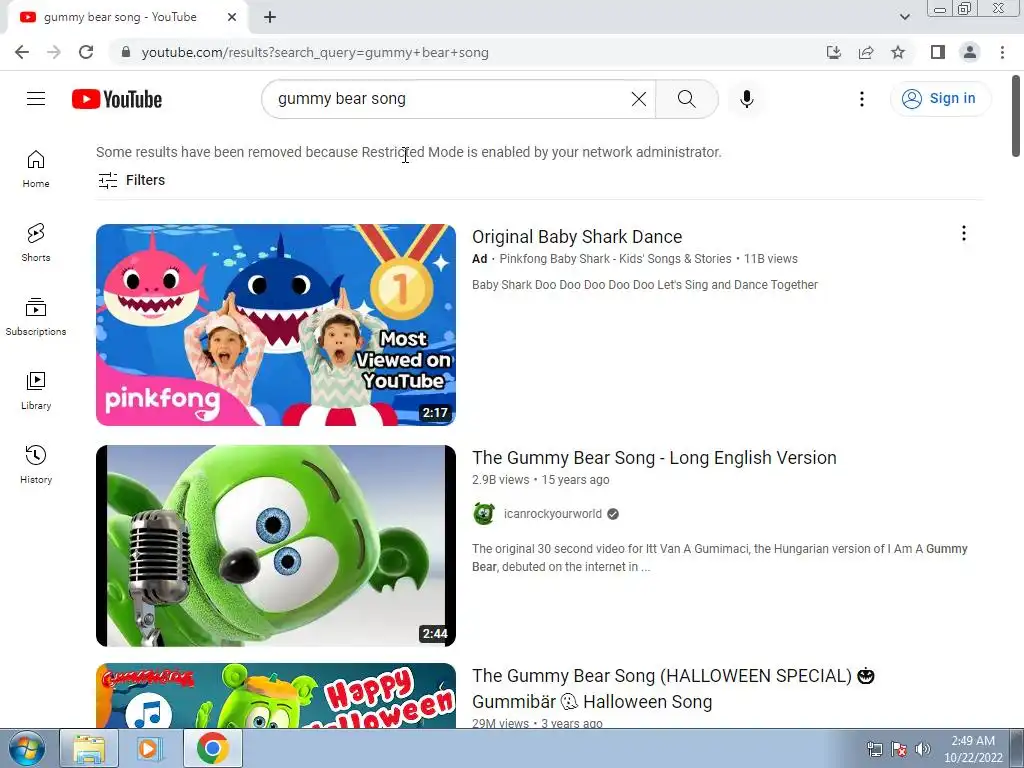1024x768 pixels.
Task: Click the Action Center flag tray icon
Action: (899, 749)
